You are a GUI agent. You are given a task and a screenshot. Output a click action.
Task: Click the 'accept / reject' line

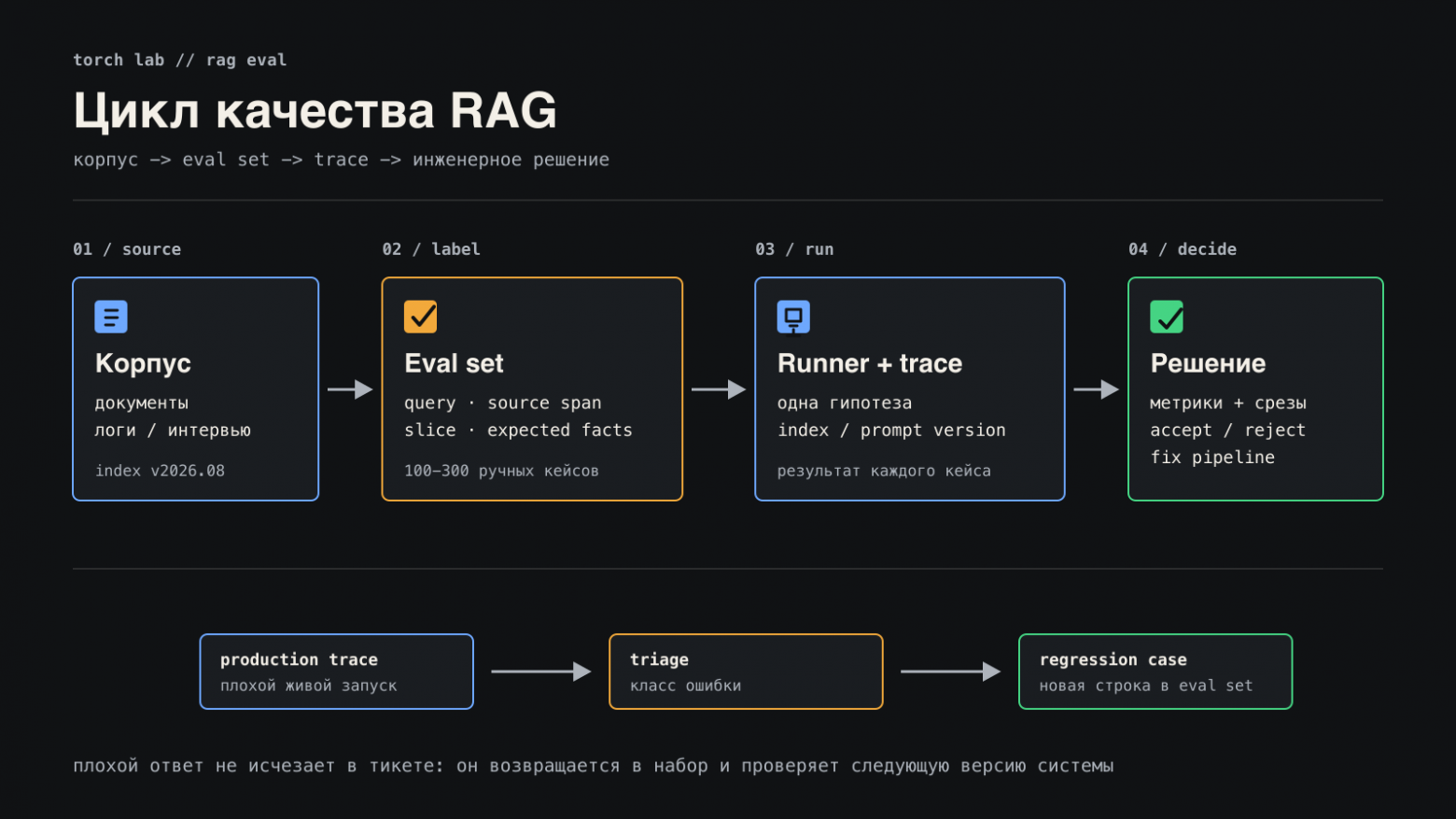1227,431
